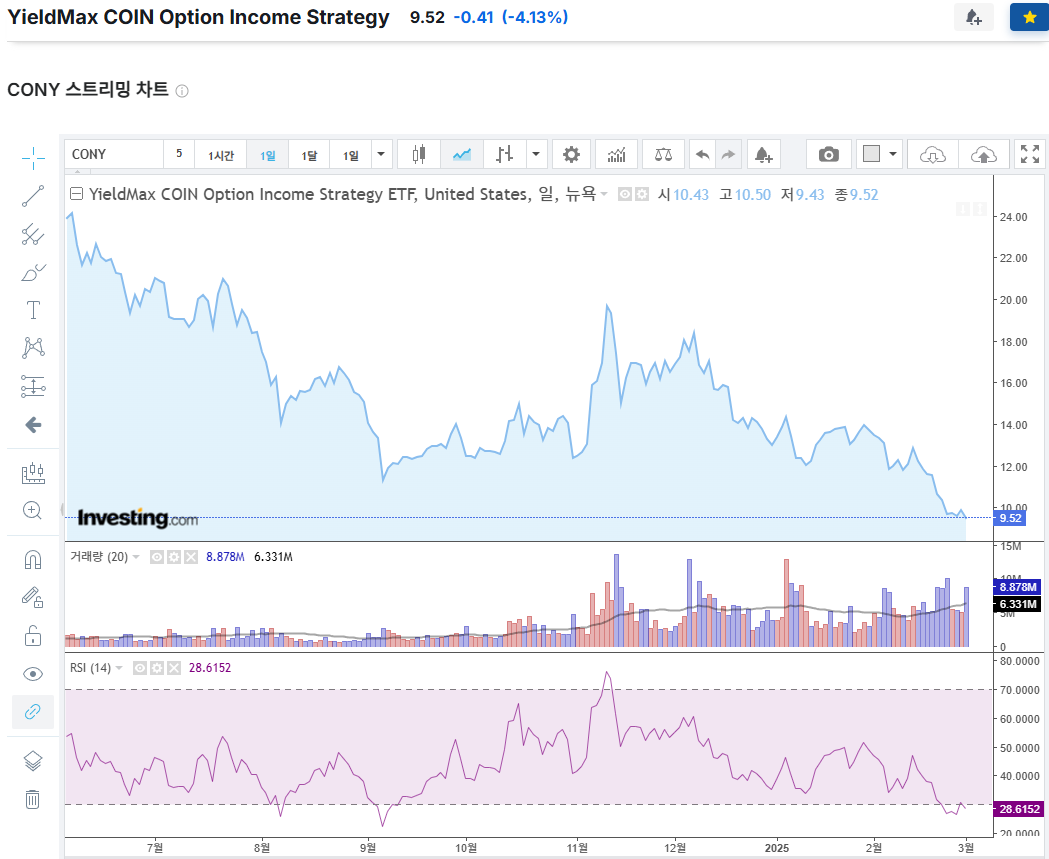Enter fullscreen chart mode
The image size is (1049, 859).
1030,155
